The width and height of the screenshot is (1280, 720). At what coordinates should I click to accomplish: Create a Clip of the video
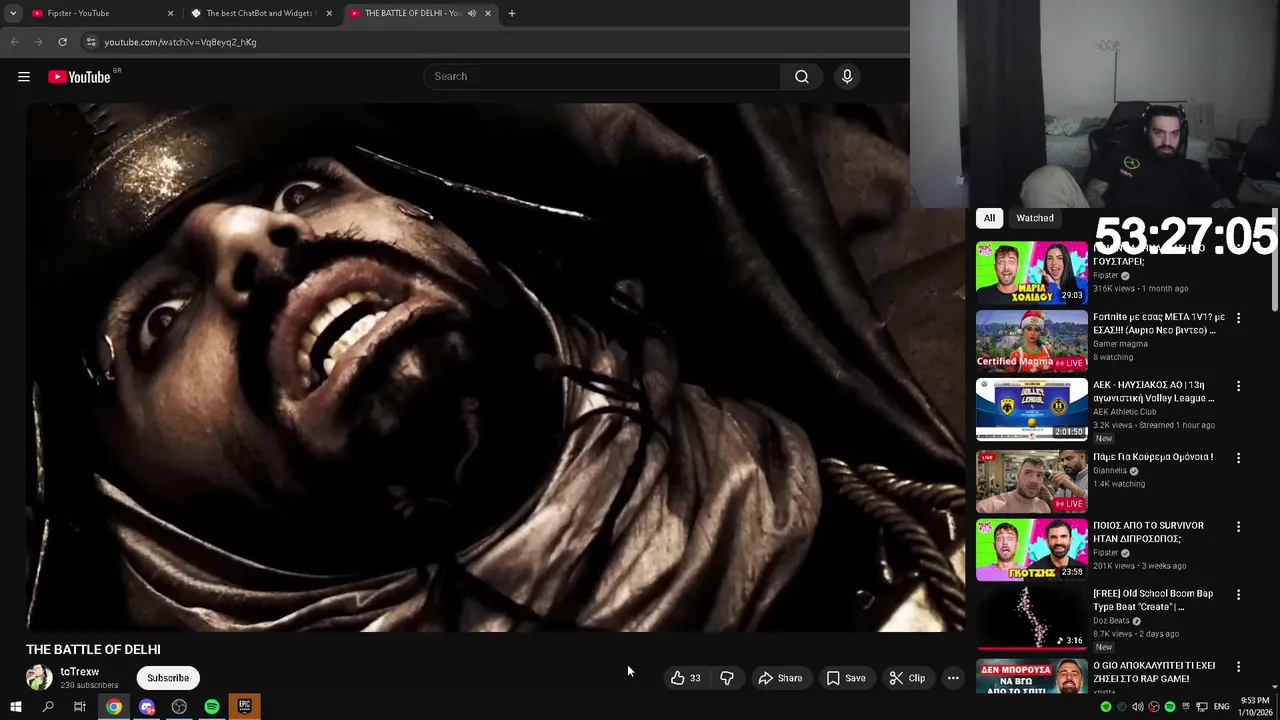907,678
